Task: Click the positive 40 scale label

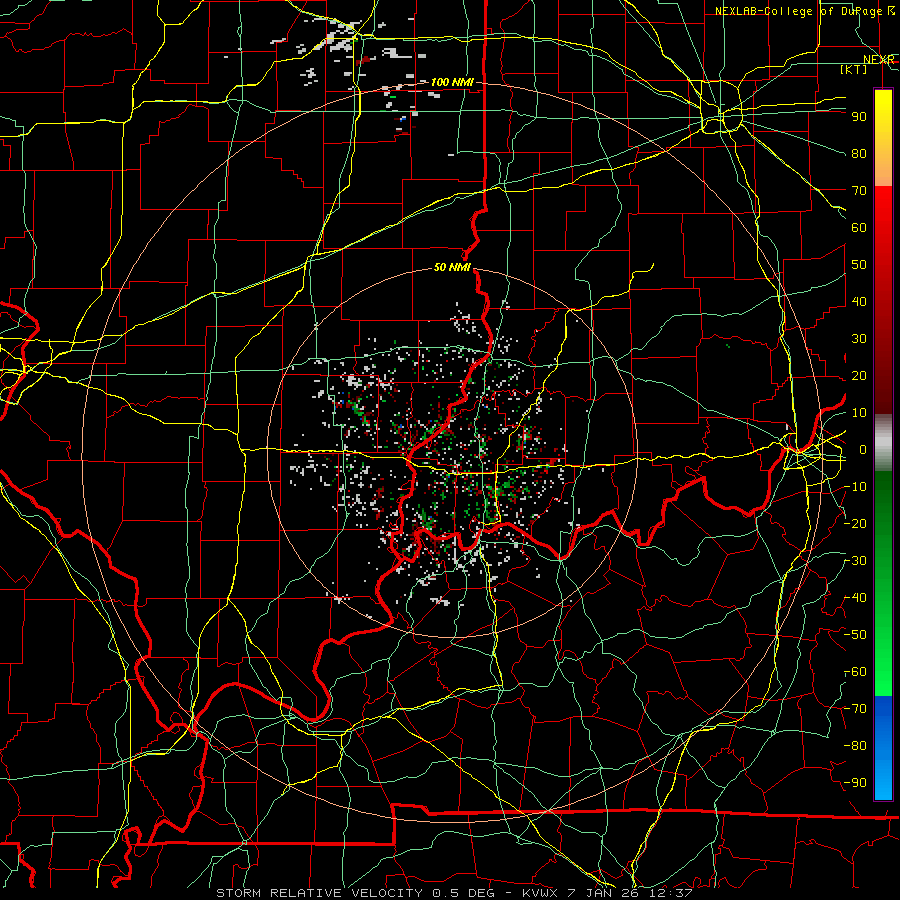Action: 859,301
